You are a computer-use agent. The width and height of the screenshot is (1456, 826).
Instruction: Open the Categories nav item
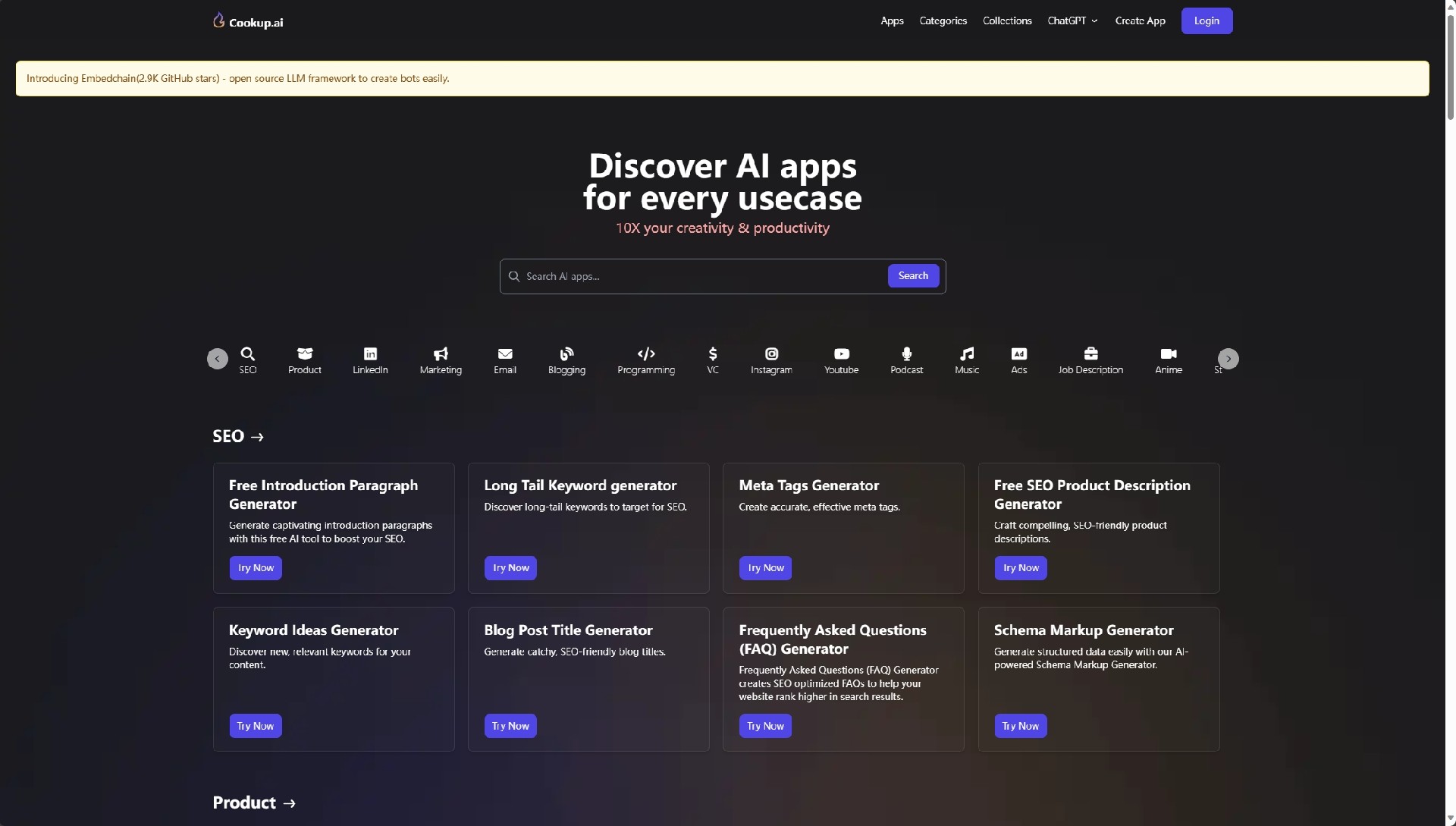coord(943,21)
